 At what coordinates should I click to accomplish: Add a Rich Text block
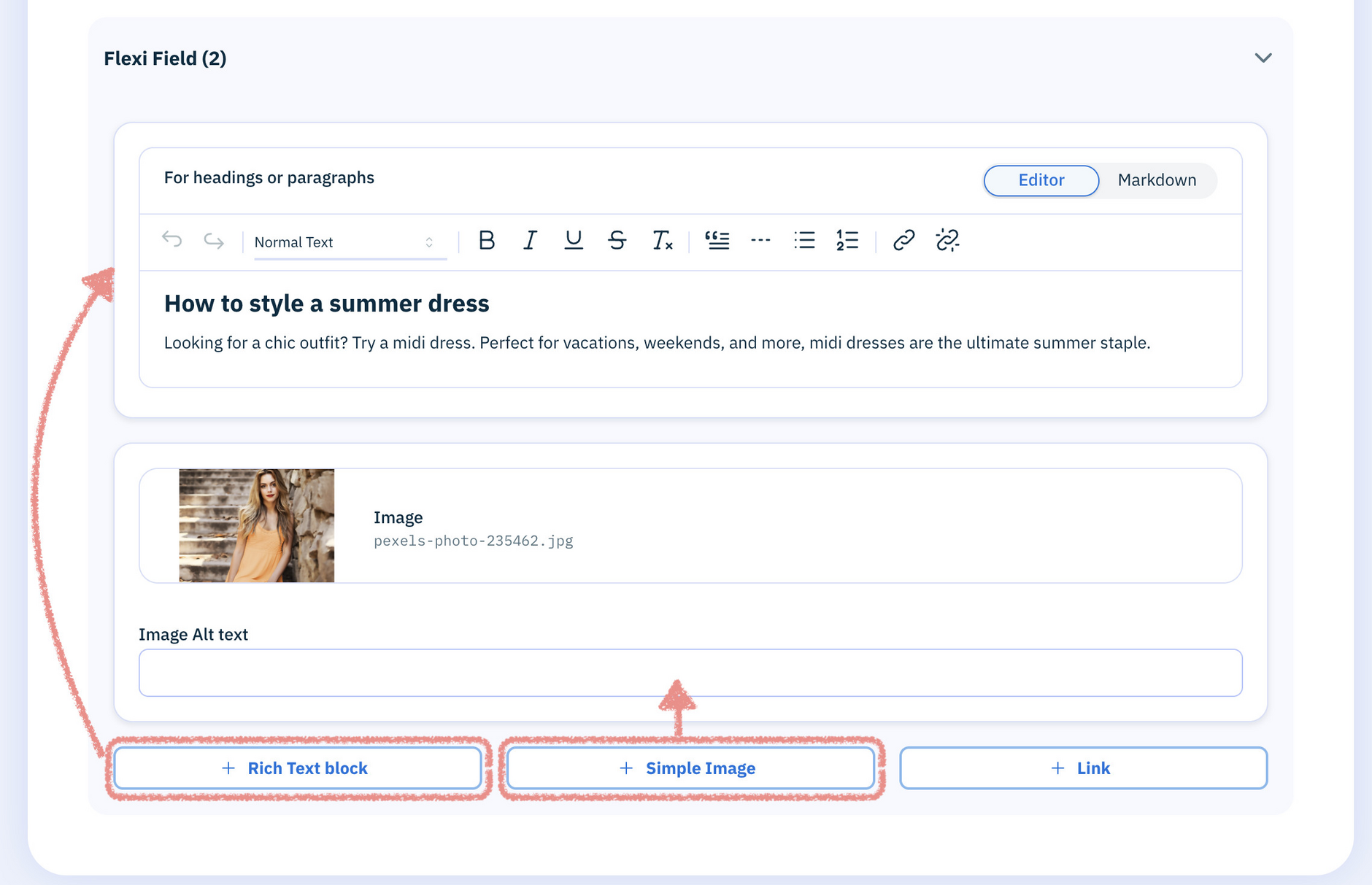click(x=296, y=768)
